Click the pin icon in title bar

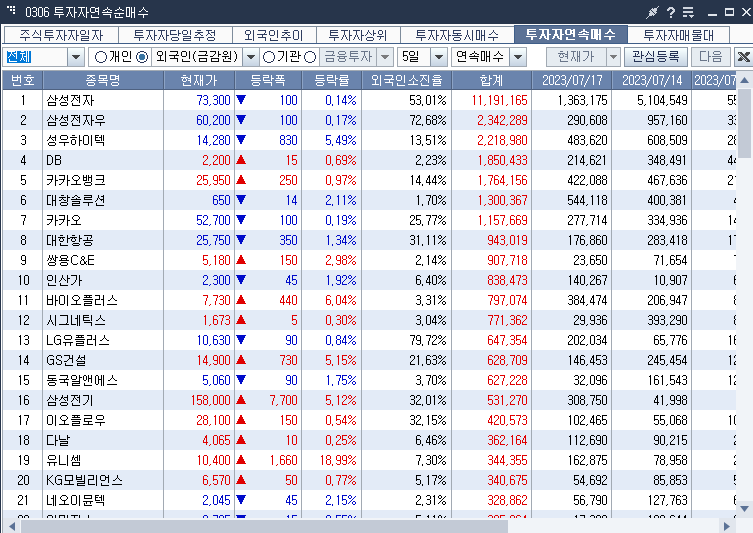click(x=652, y=12)
